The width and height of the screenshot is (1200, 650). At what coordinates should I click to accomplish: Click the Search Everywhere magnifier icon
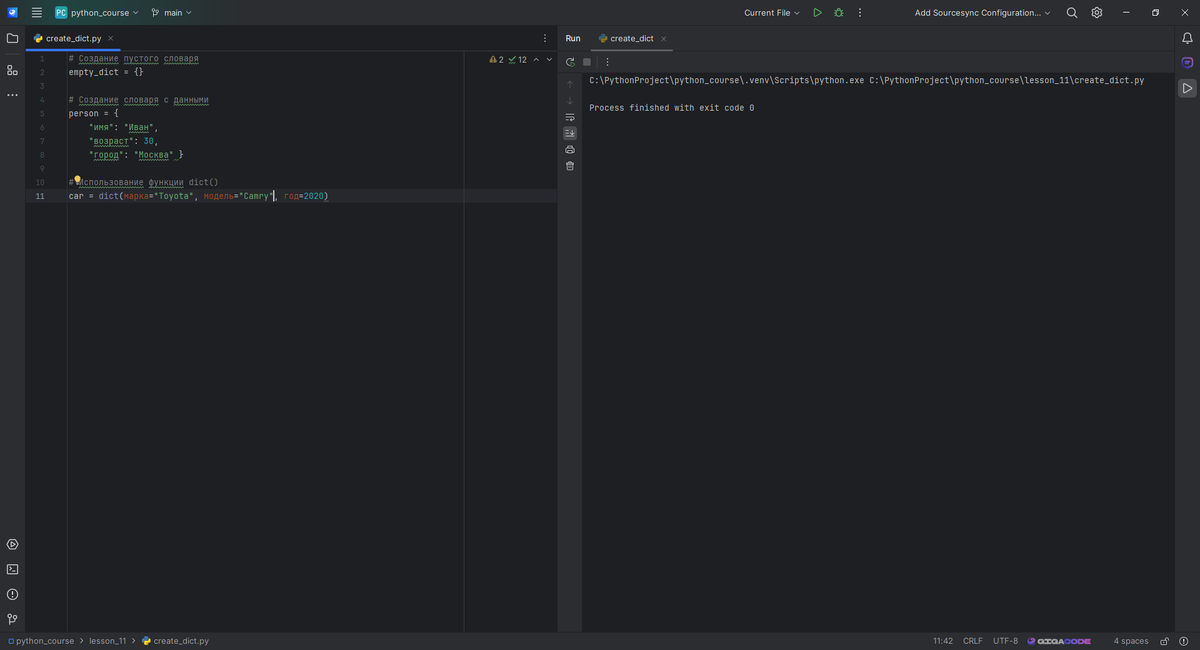coord(1072,13)
